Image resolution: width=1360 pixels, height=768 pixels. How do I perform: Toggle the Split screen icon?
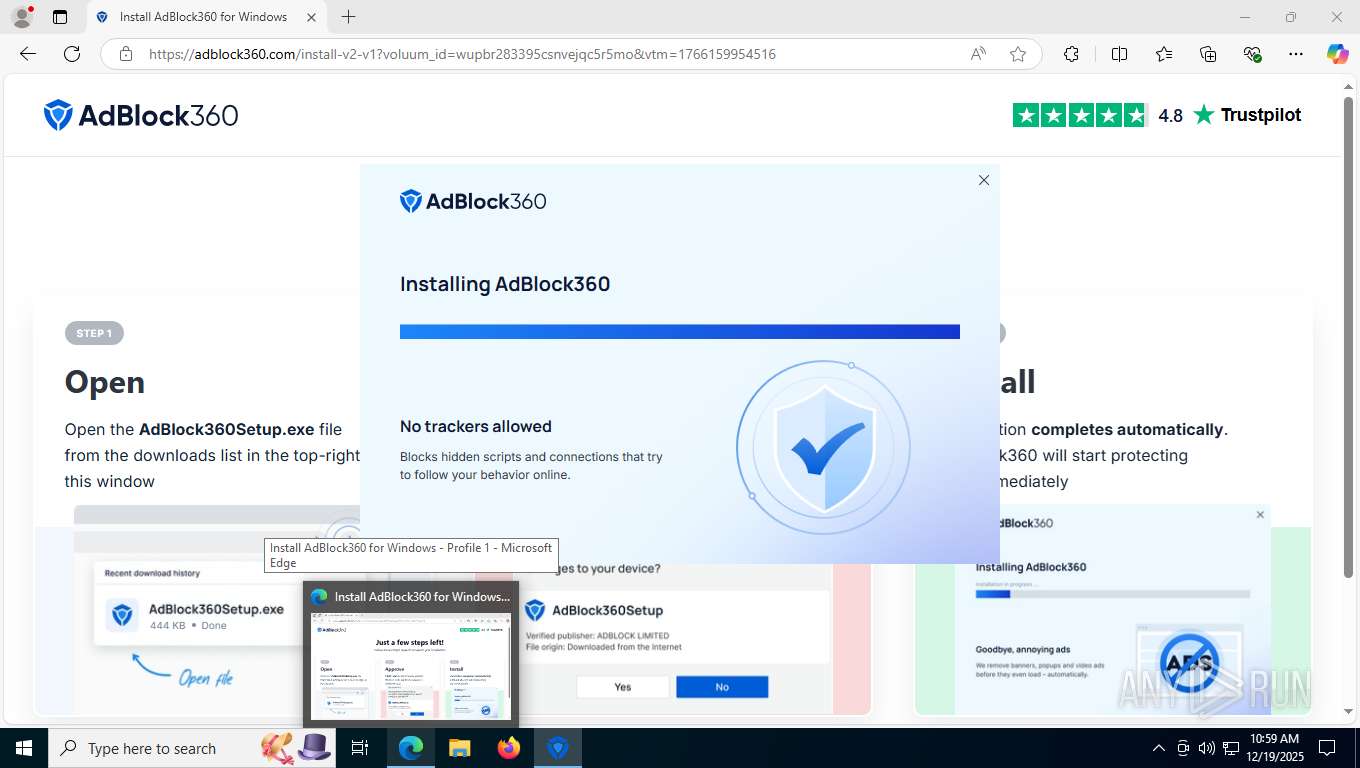(x=1119, y=54)
